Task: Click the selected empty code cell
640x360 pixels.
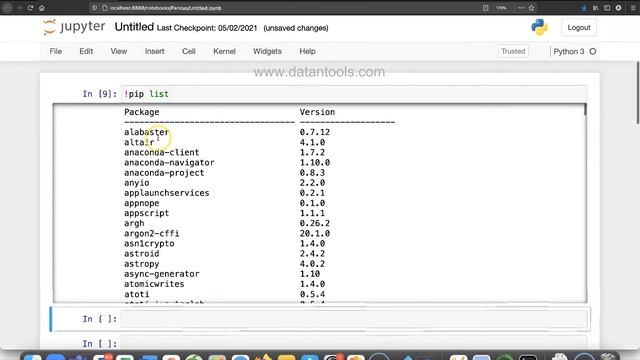Action: (x=354, y=319)
